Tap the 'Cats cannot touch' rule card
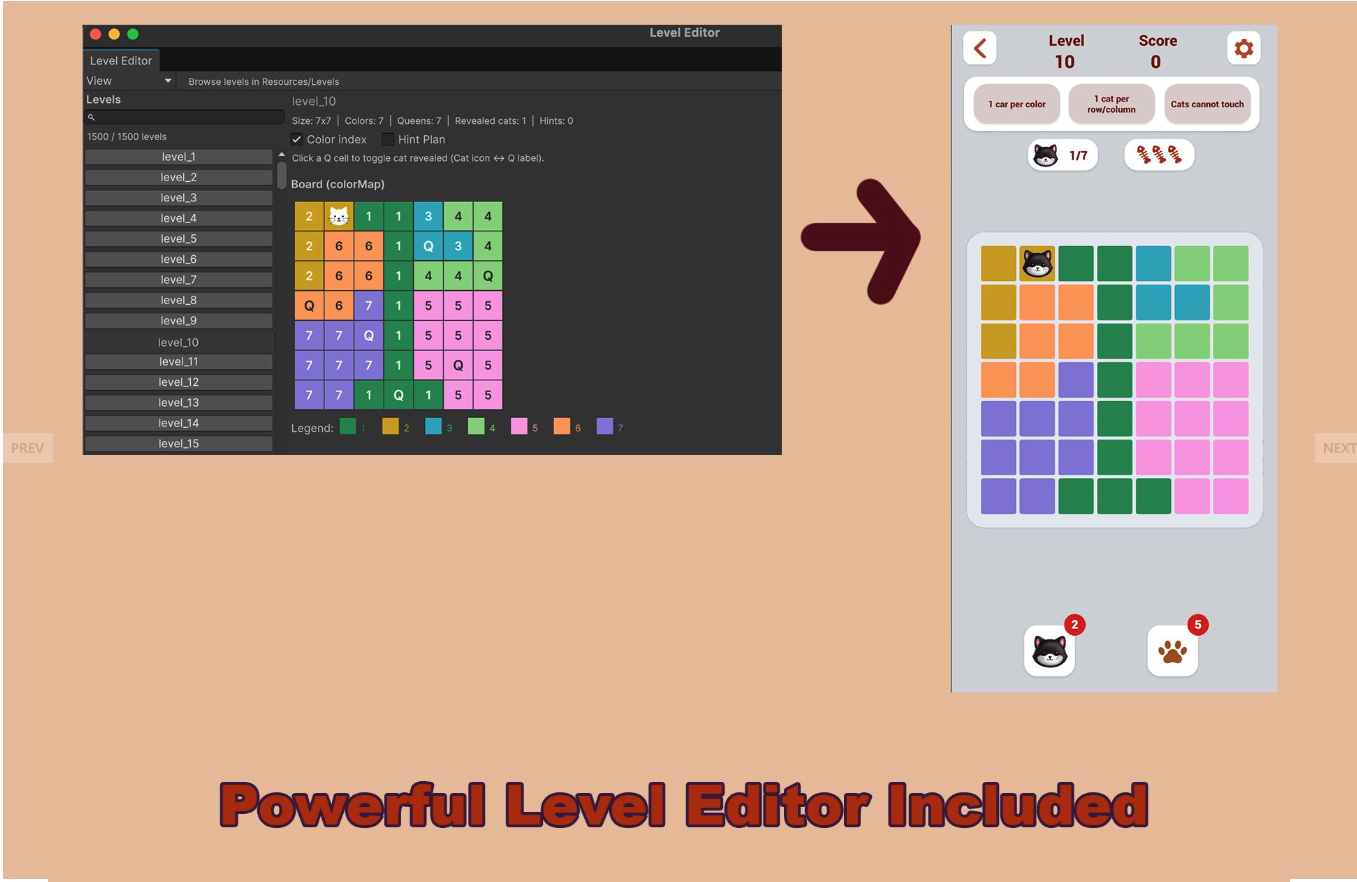 [x=1207, y=104]
